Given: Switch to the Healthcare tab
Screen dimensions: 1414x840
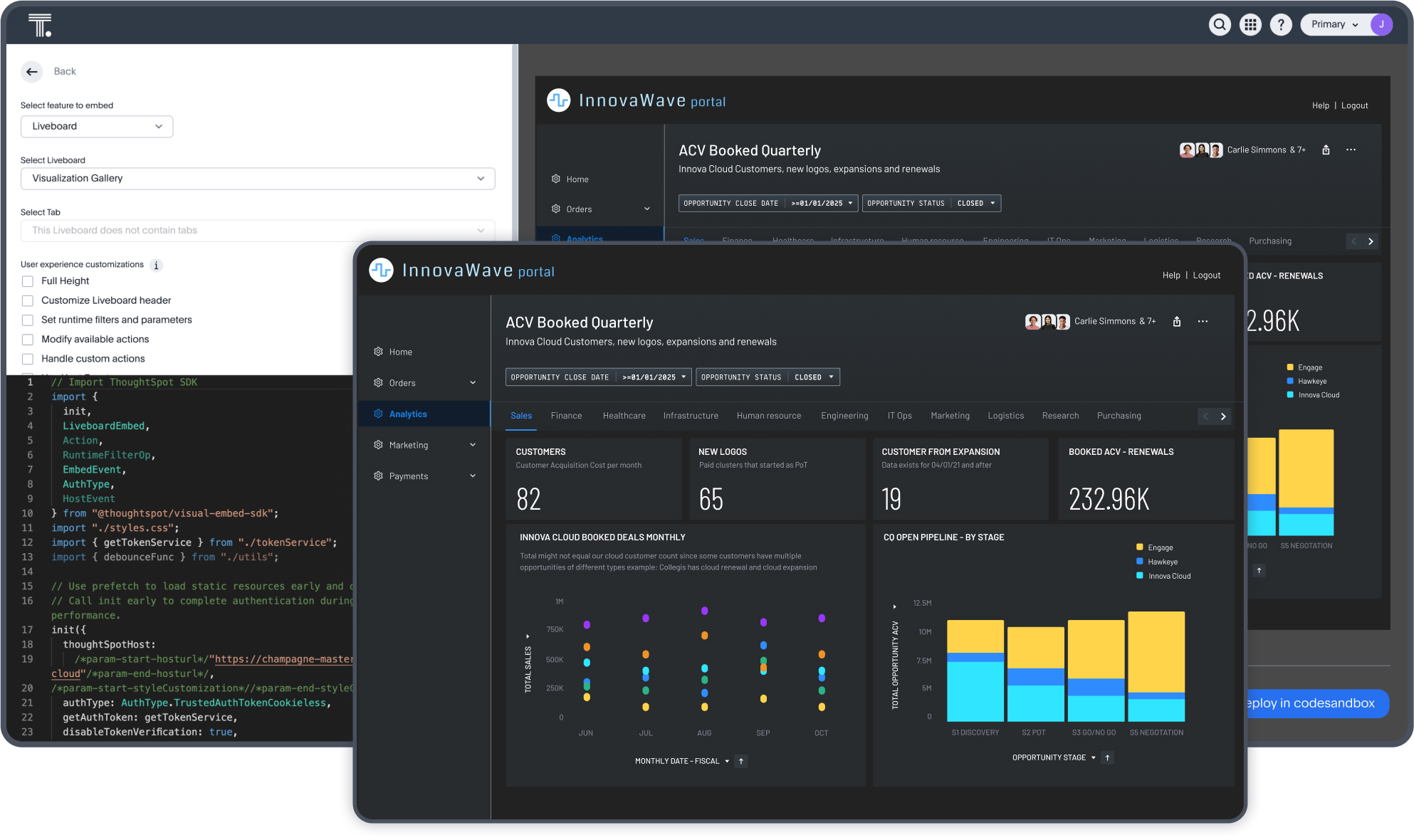Looking at the screenshot, I should pyautogui.click(x=624, y=416).
